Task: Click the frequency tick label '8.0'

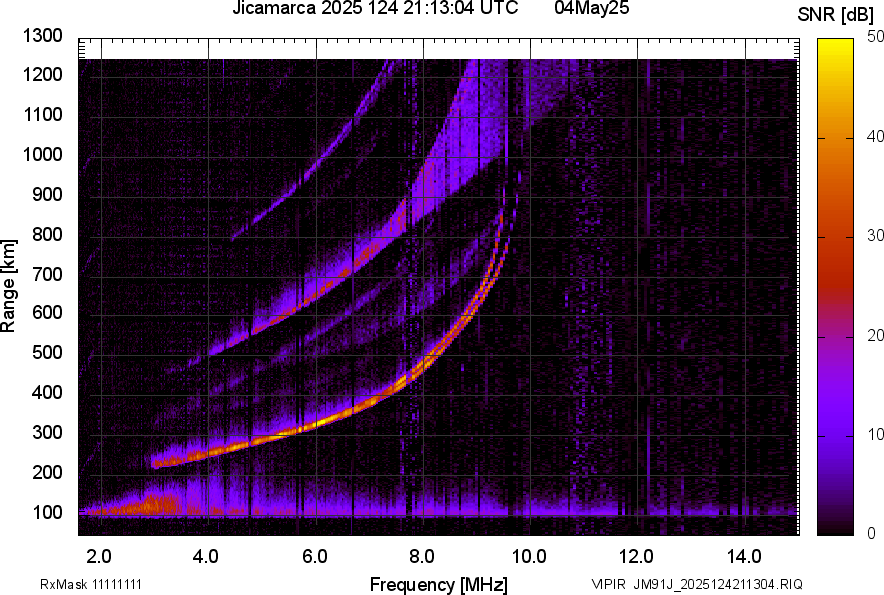Action: [x=422, y=557]
